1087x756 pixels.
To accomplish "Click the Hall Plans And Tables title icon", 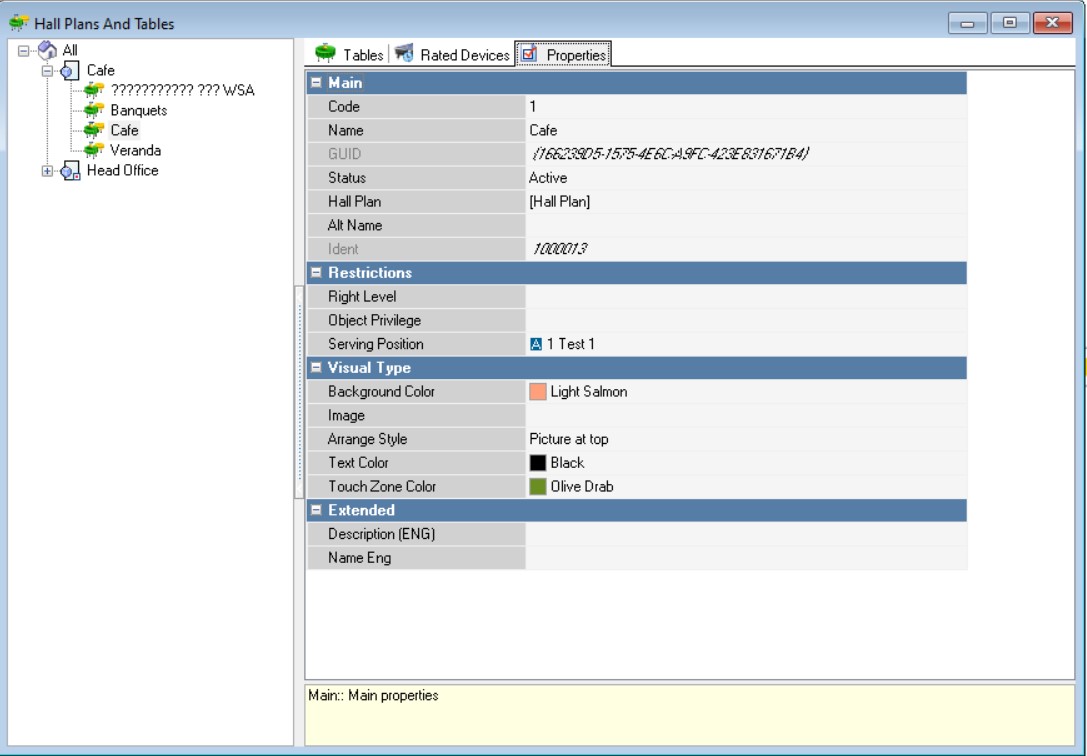I will pyautogui.click(x=19, y=23).
